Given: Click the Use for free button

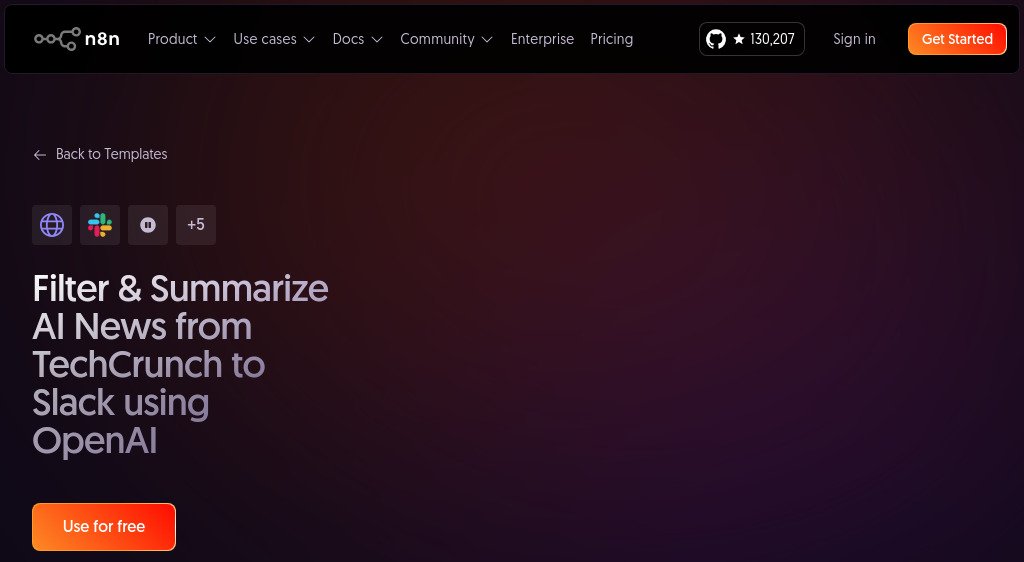Looking at the screenshot, I should click(104, 526).
